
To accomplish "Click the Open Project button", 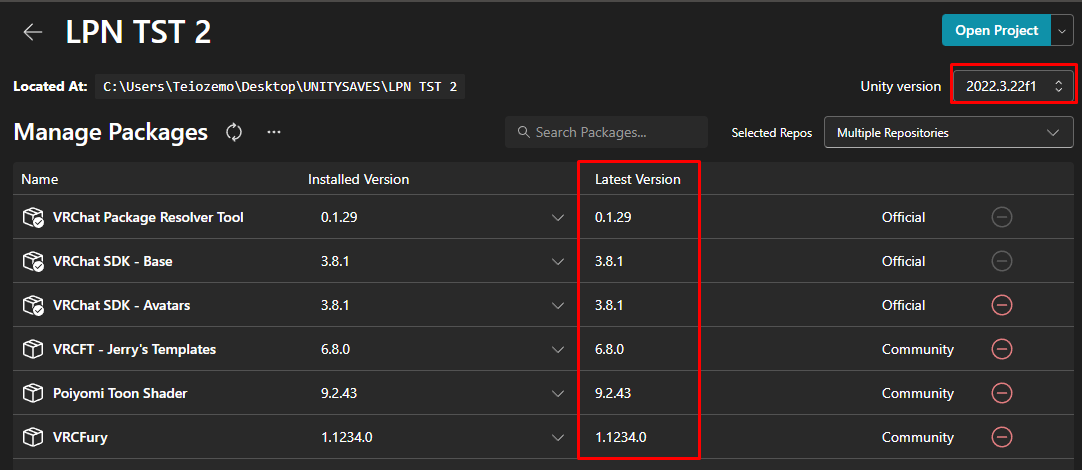I will (996, 31).
